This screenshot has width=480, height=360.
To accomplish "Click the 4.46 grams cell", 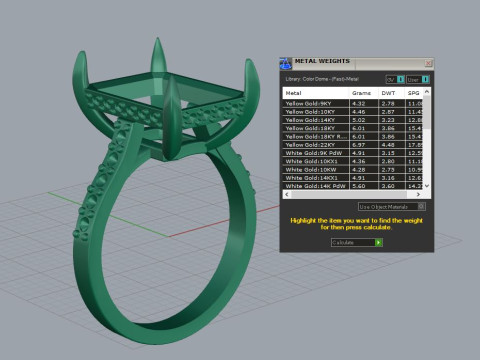I will click(364, 112).
